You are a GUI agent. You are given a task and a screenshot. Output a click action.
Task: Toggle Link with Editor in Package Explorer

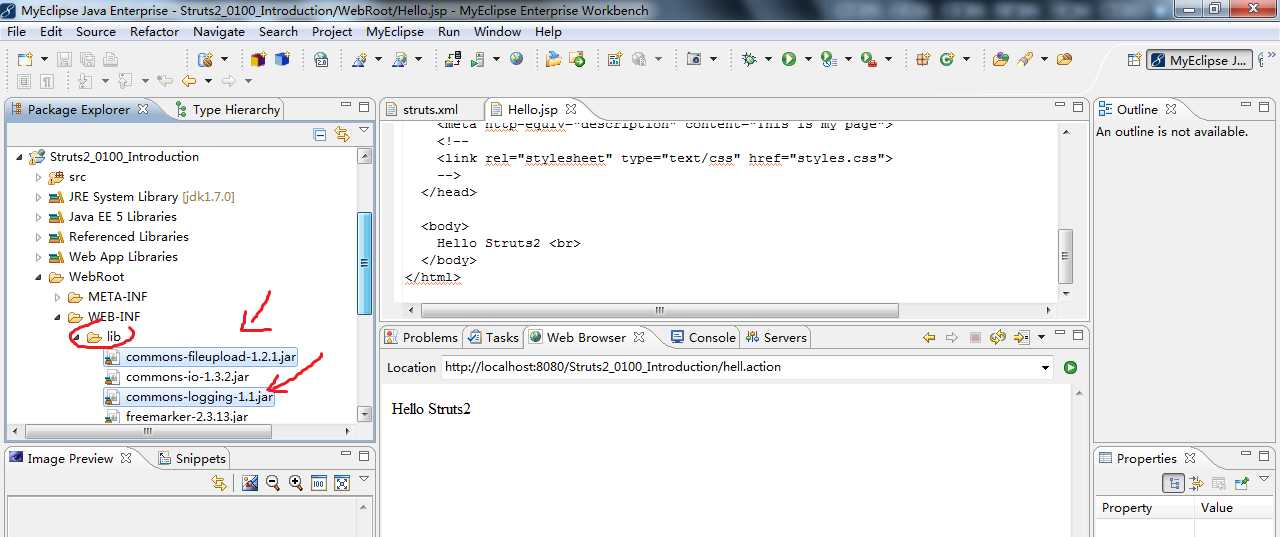342,134
